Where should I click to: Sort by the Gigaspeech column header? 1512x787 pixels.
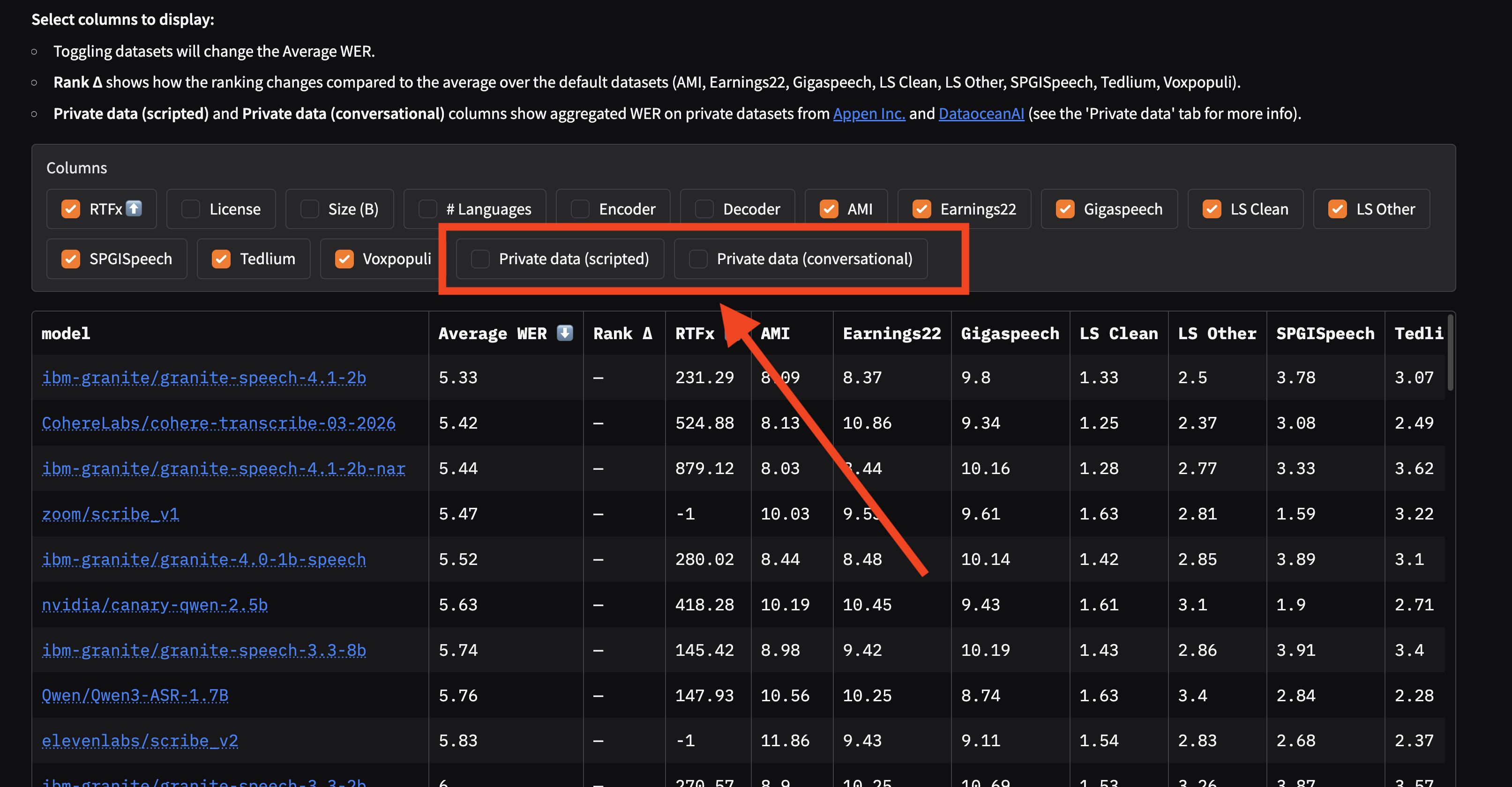[1010, 334]
